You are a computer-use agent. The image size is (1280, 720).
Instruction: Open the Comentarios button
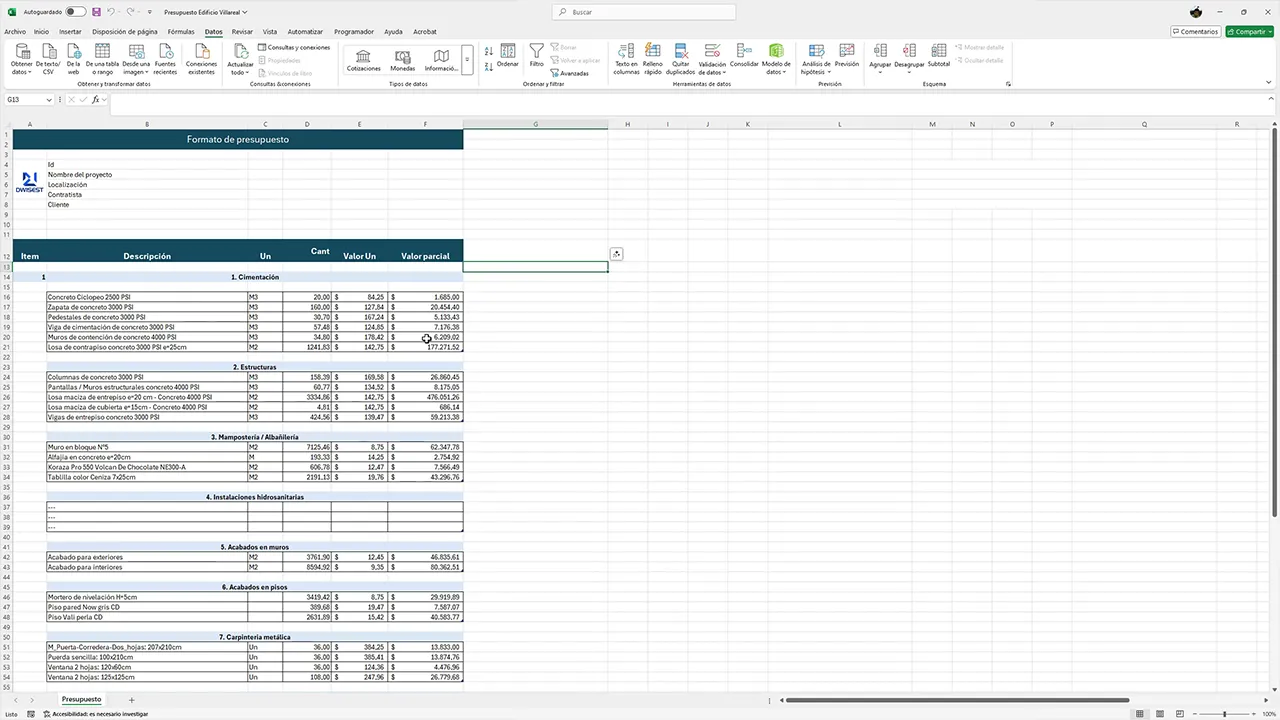click(1195, 32)
